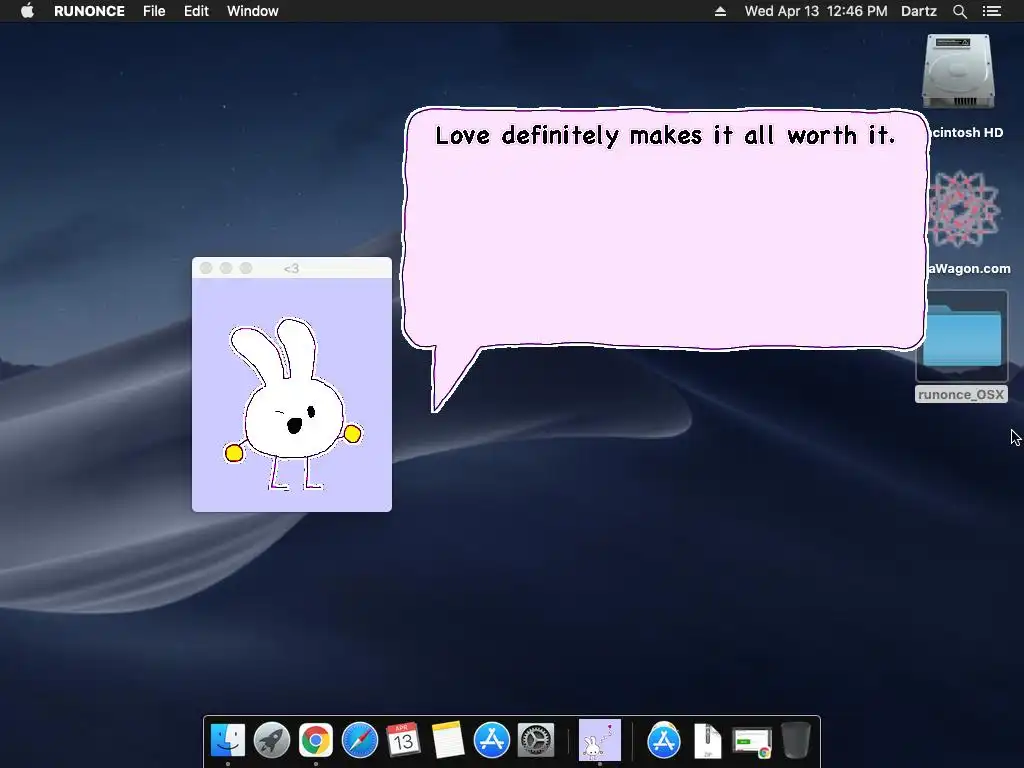Open the Notes app in dock
The image size is (1024, 768).
447,740
